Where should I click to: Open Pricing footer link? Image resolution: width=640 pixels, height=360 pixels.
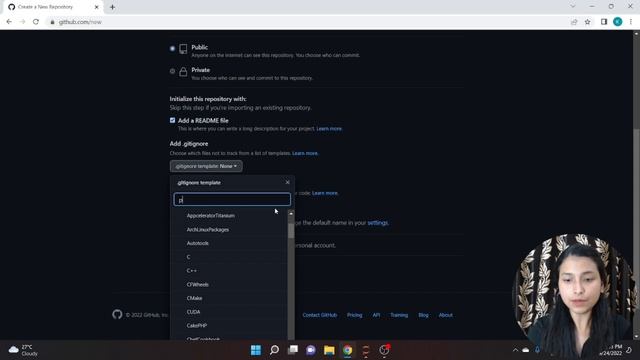pyautogui.click(x=354, y=315)
